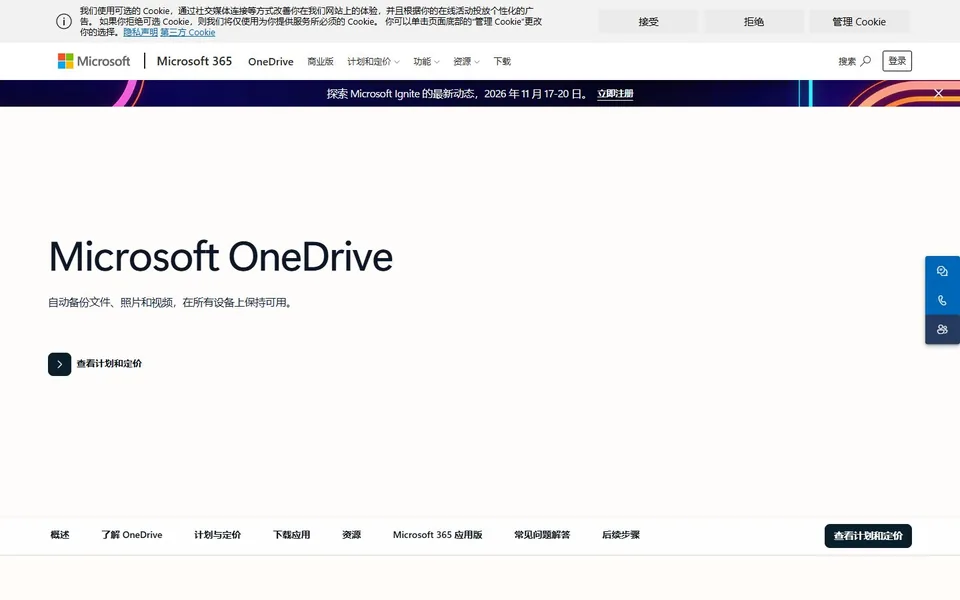Click dark 查看计划和定价 button in sub-navigation
960x600 pixels.
point(868,536)
